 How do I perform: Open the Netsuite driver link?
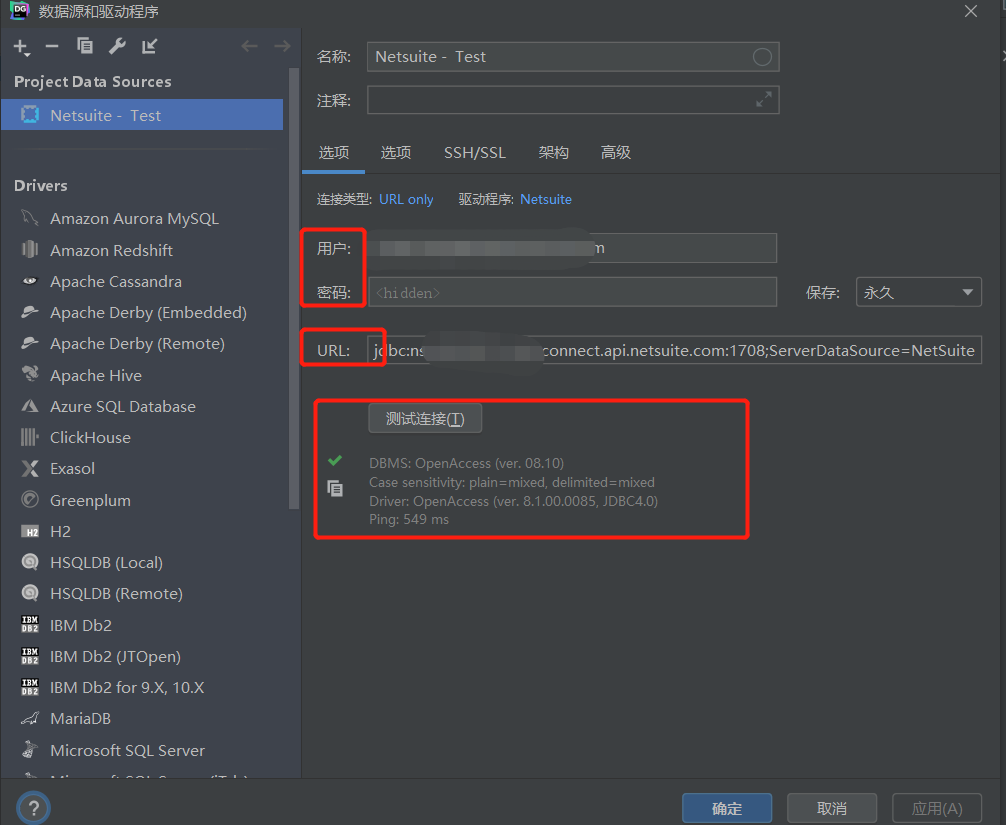pos(546,200)
